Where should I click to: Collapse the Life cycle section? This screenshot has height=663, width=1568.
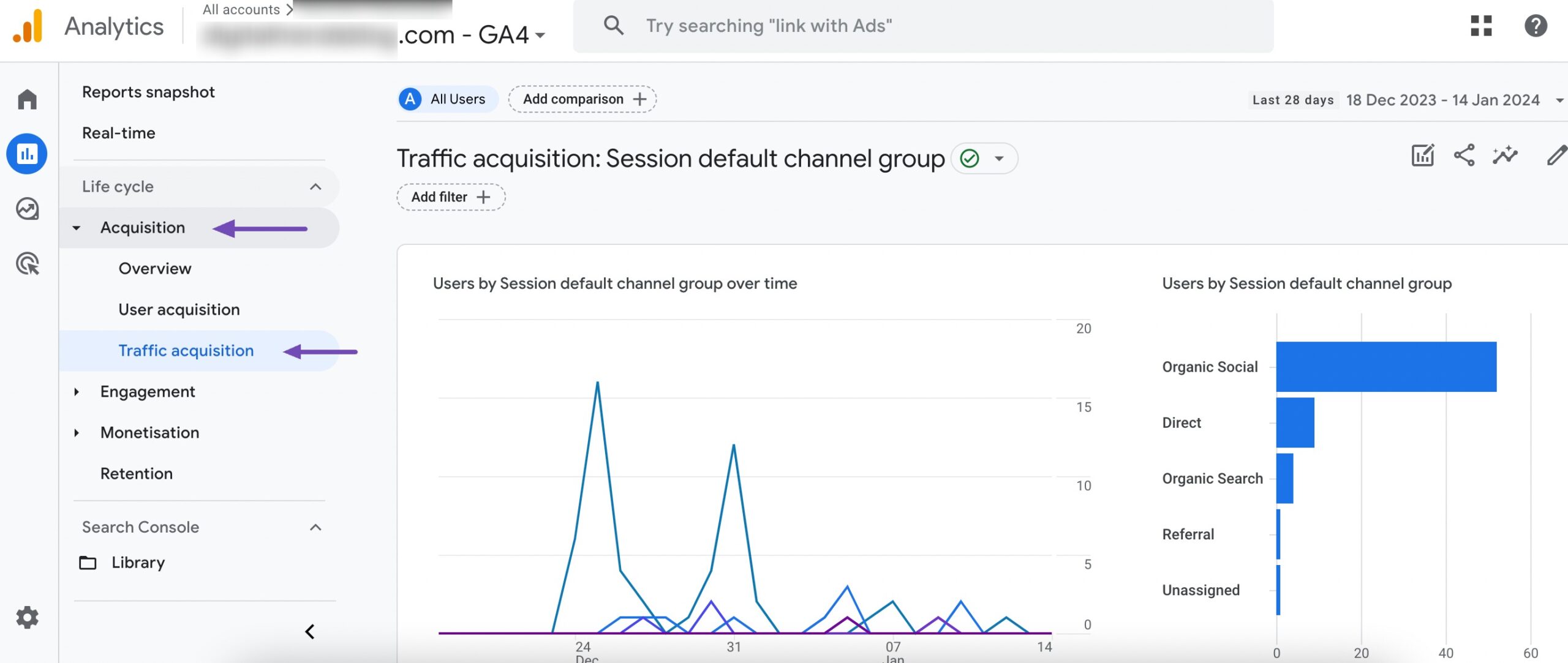315,187
